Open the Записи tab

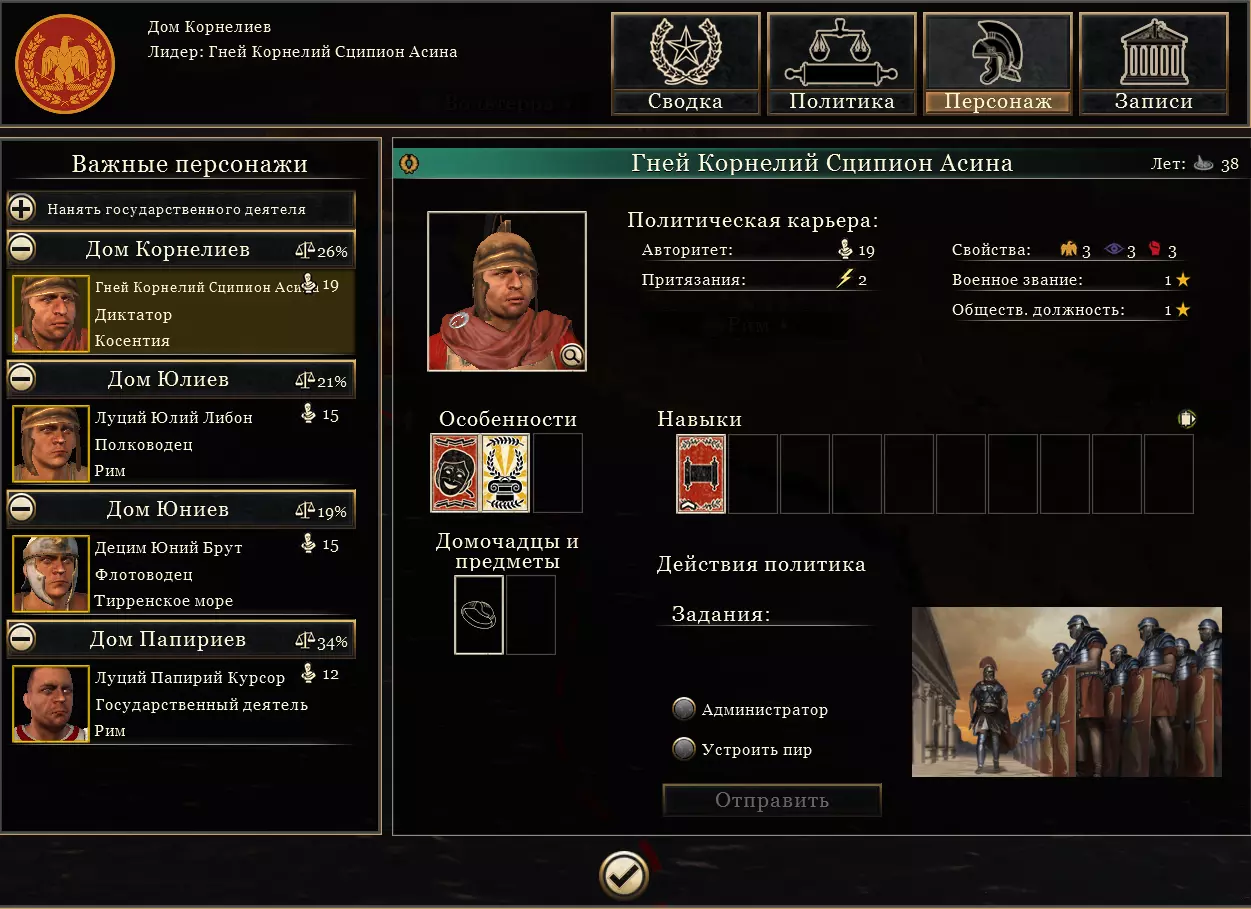click(1154, 64)
